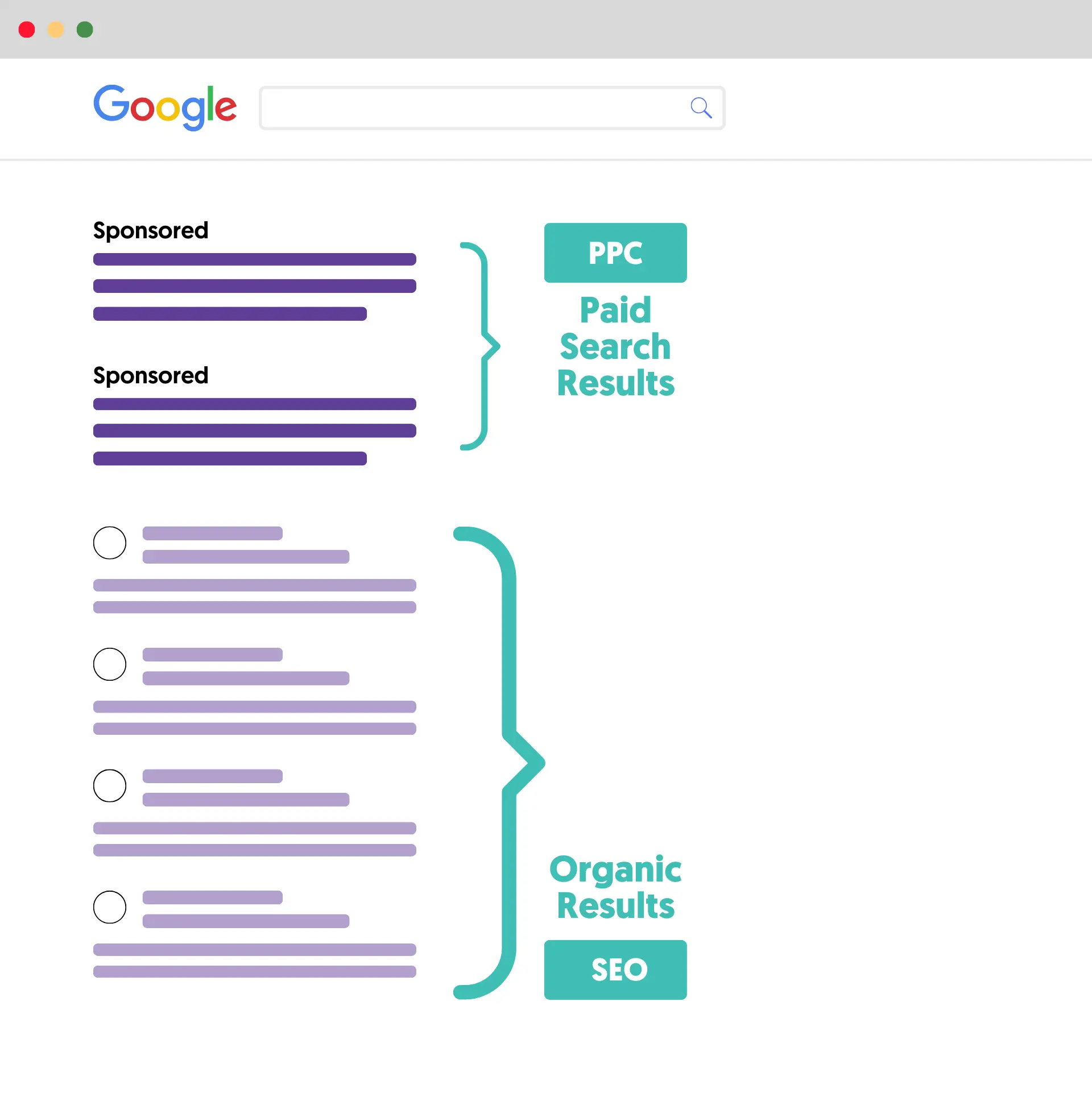Click the red window close dot
The image size is (1092, 1109).
[27, 29]
